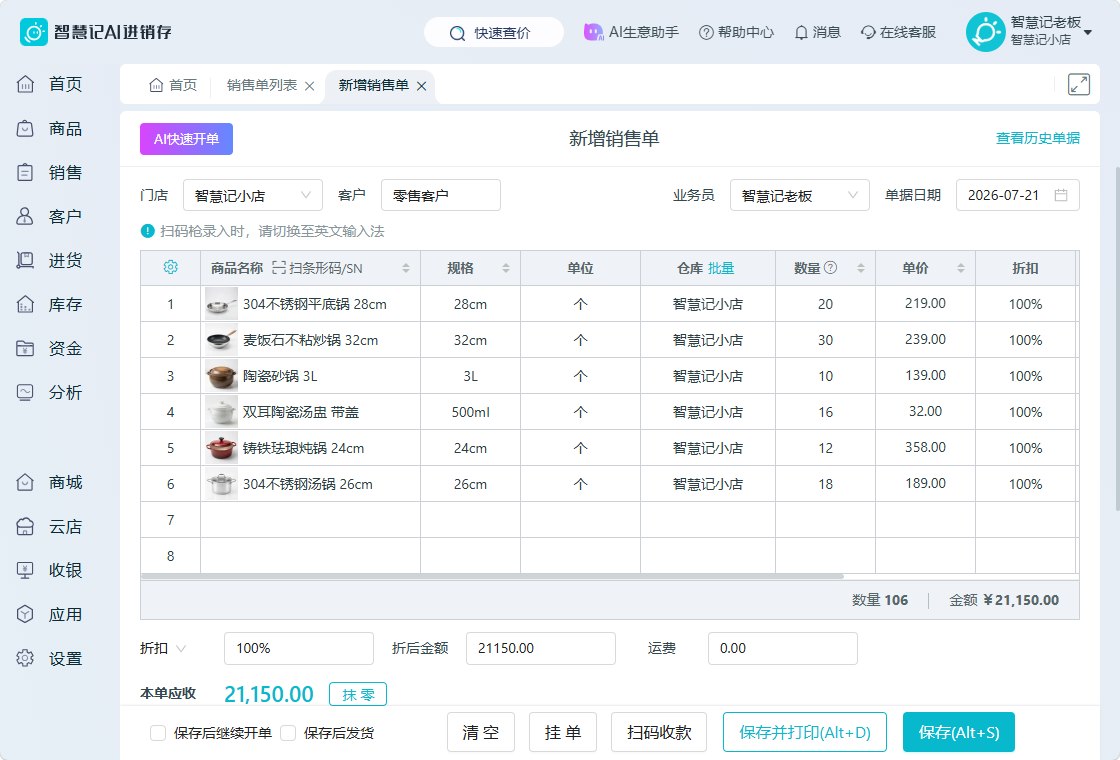Click the 智慧记AI进销存 logo
Screen dimensions: 1120x760
(96, 32)
